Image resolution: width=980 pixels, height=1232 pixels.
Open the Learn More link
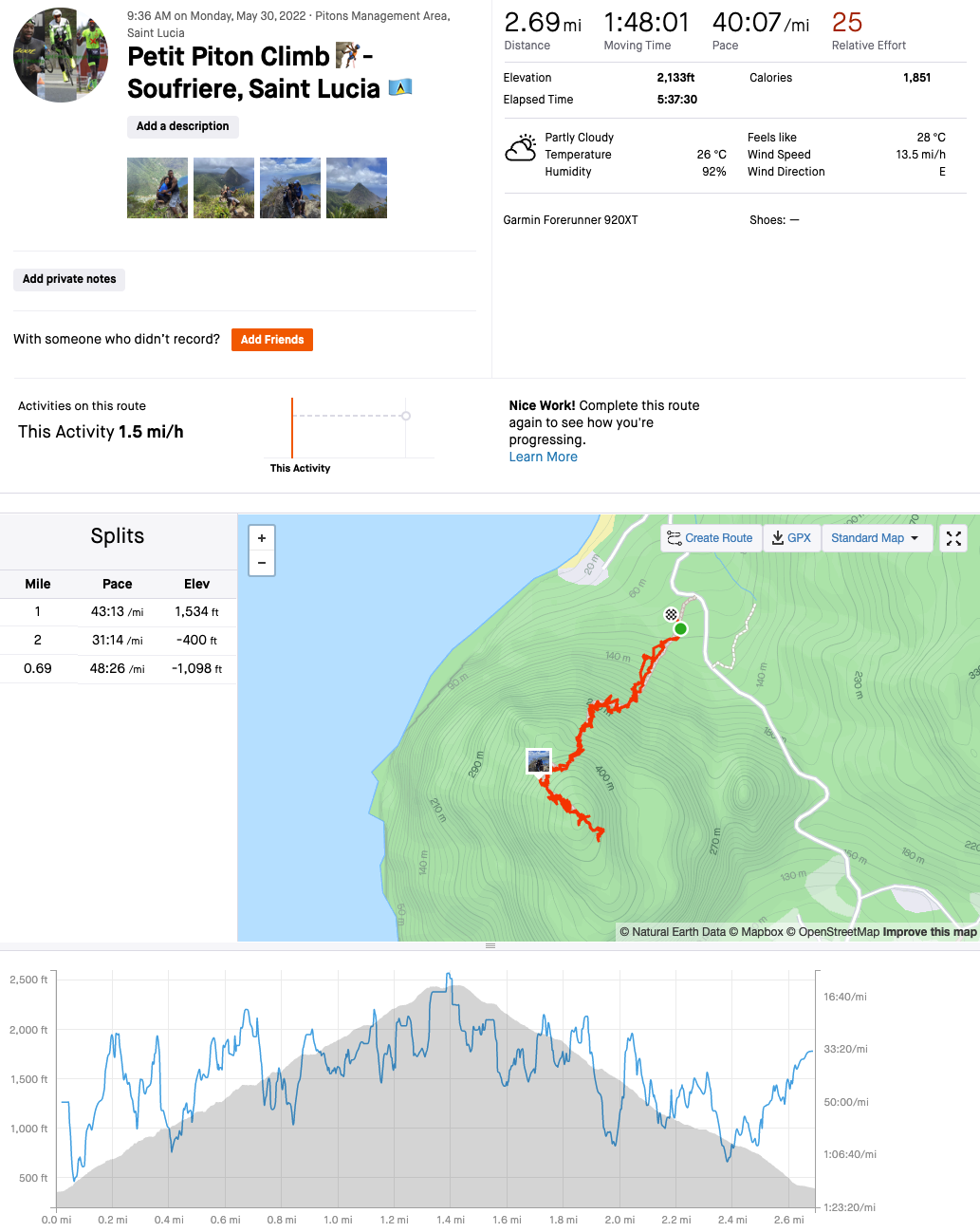tap(543, 457)
